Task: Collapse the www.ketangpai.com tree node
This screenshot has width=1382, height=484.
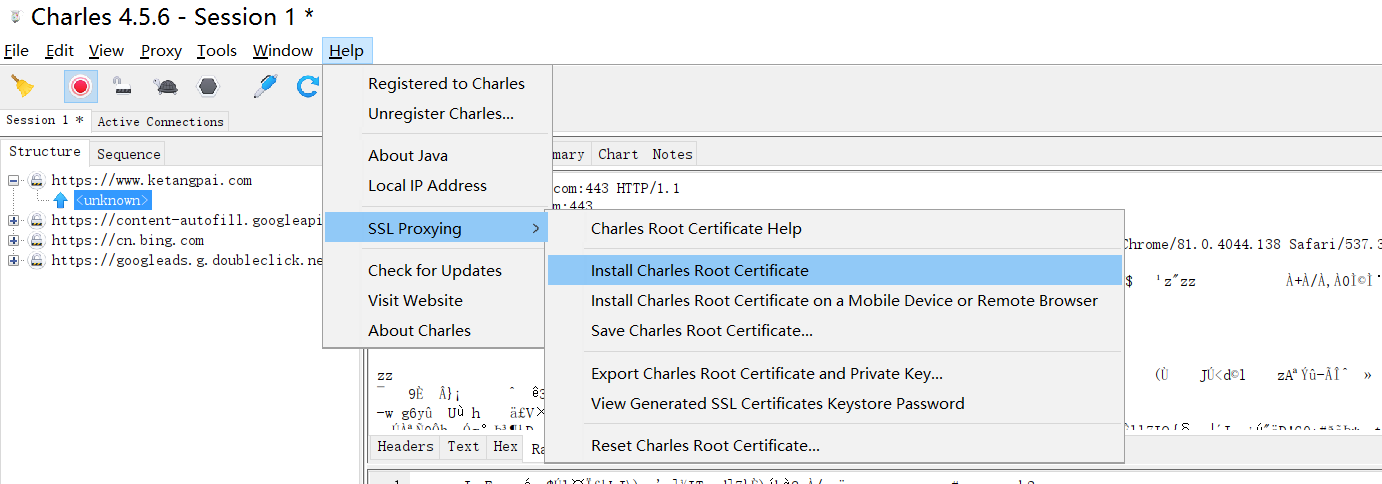Action: click(13, 181)
